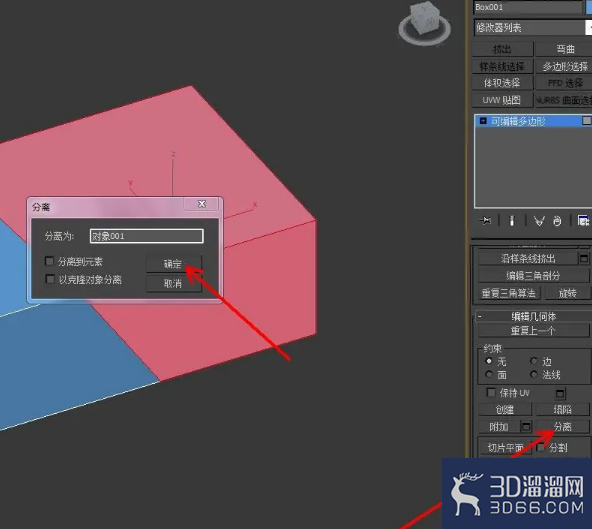Click the 多边形选择 button
Viewport: 592px width, 529px height.
click(564, 66)
